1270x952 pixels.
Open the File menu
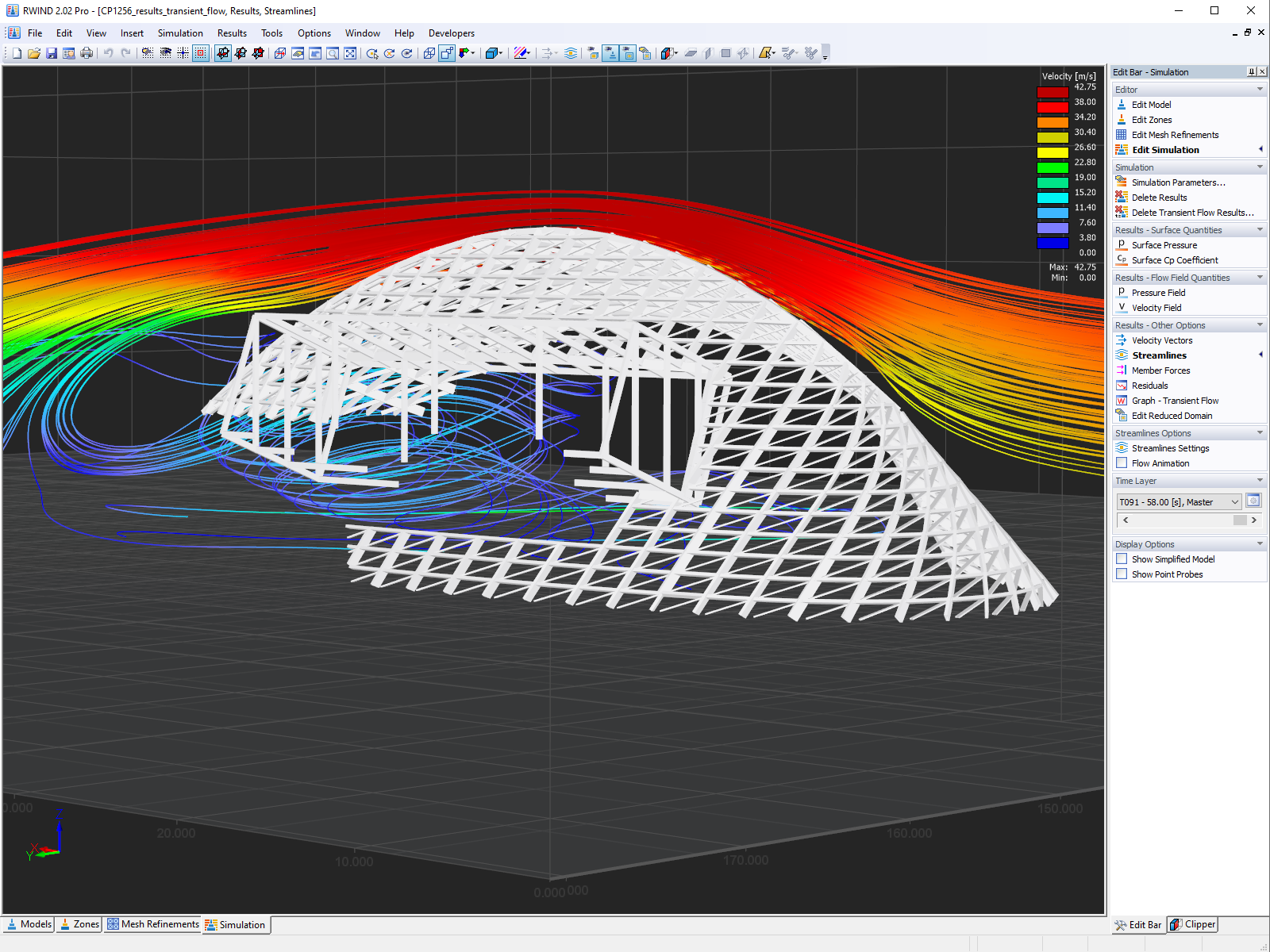point(35,33)
